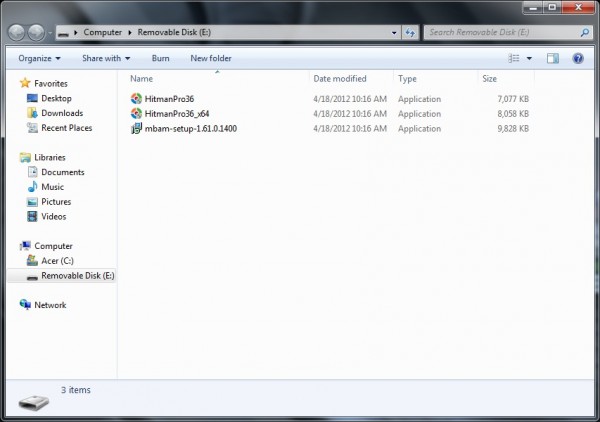Open the address bar history dropdown
This screenshot has height=422, width=600.
click(394, 33)
